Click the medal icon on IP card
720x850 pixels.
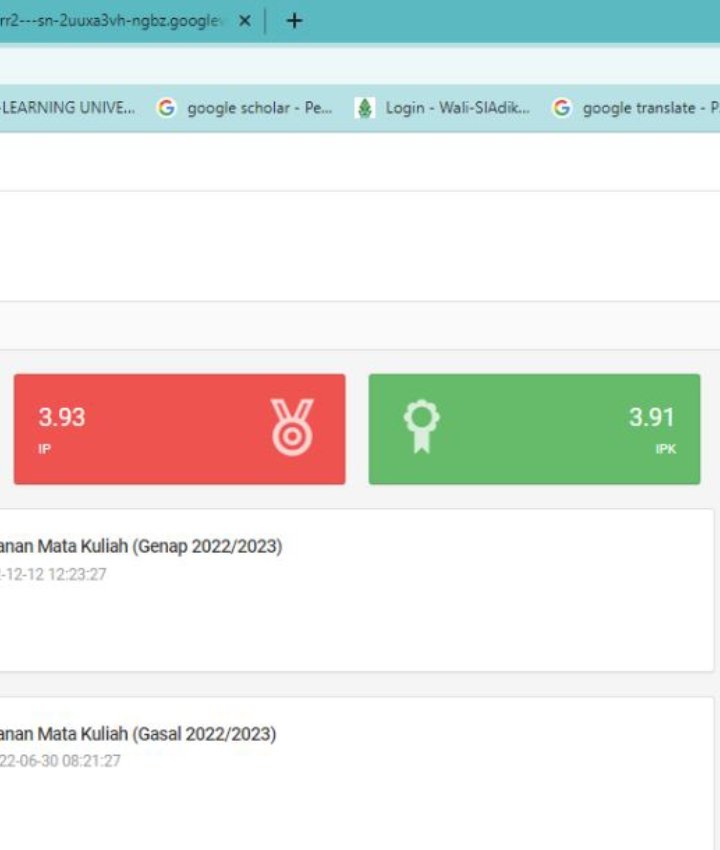pos(292,427)
